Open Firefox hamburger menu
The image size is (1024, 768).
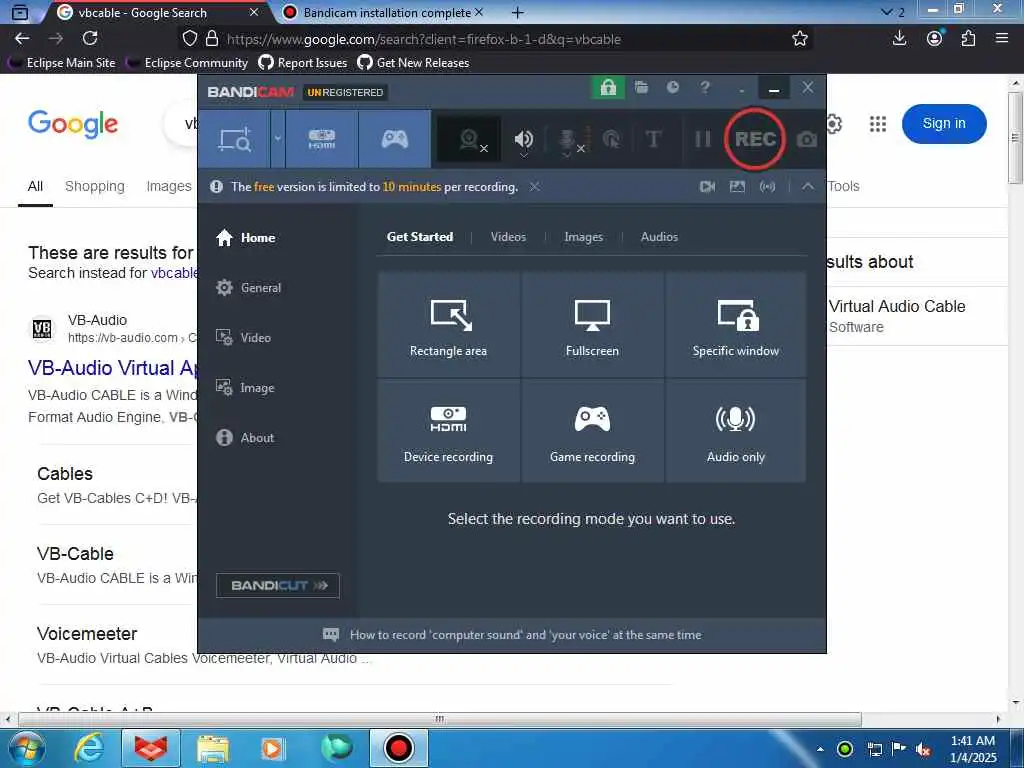pyautogui.click(x=1002, y=39)
